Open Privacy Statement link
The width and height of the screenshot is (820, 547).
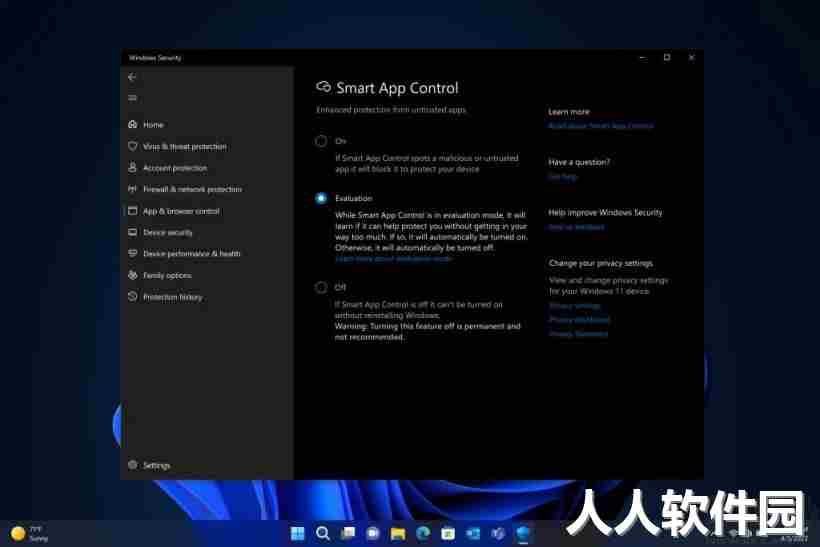pyautogui.click(x=578, y=334)
